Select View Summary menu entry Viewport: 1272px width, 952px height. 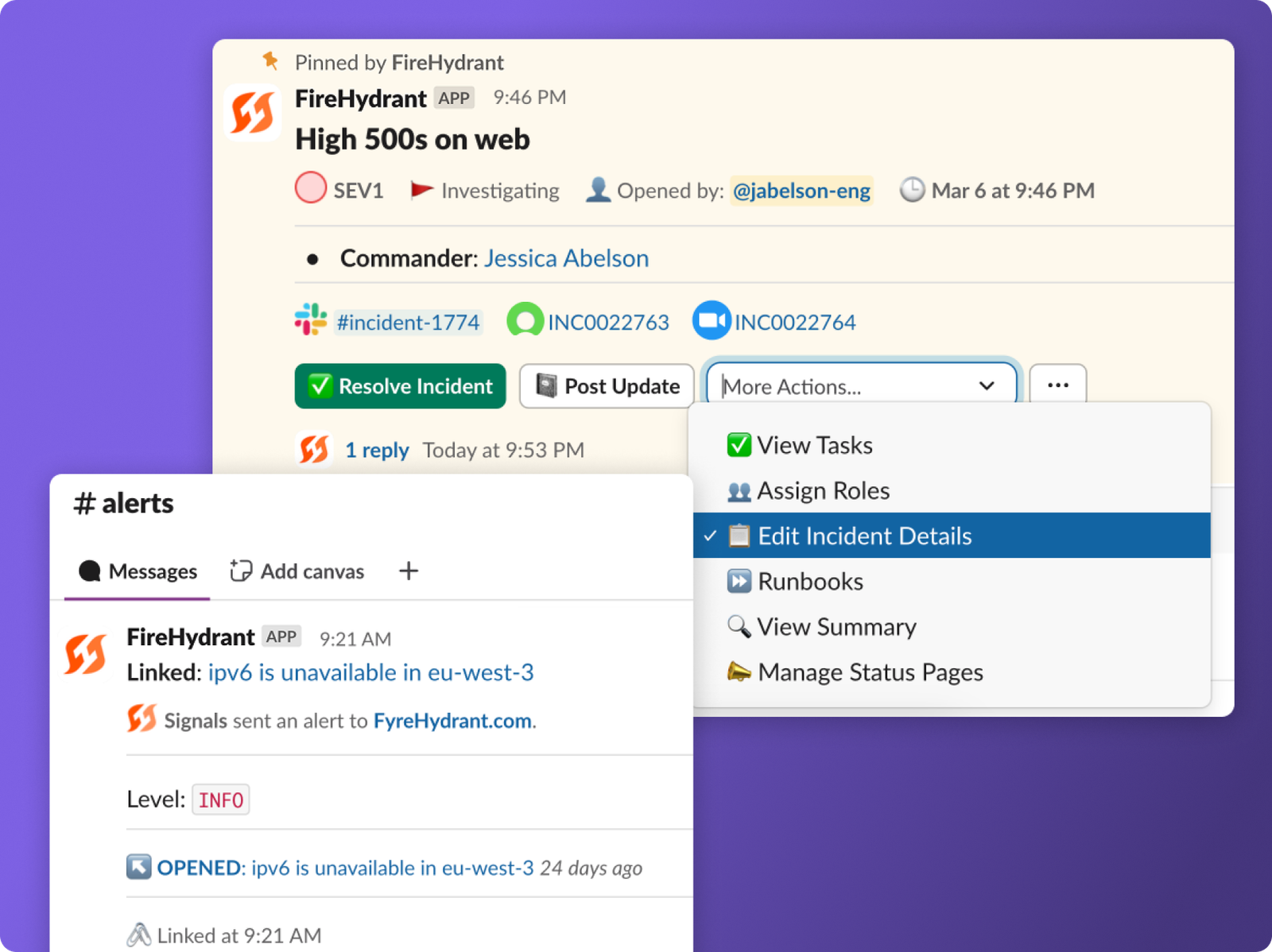(x=952, y=626)
